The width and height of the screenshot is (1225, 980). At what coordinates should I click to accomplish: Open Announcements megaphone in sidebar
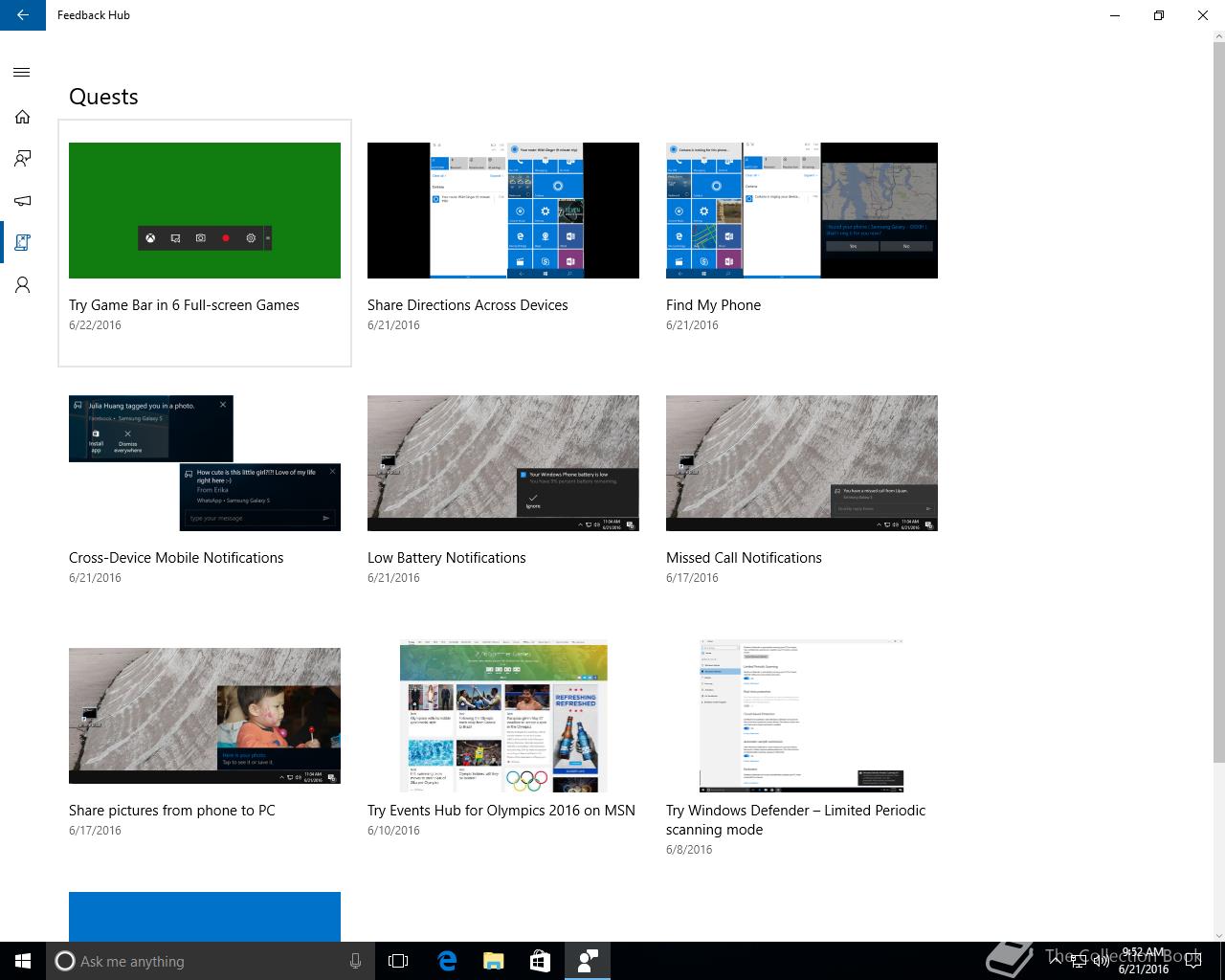(x=22, y=201)
